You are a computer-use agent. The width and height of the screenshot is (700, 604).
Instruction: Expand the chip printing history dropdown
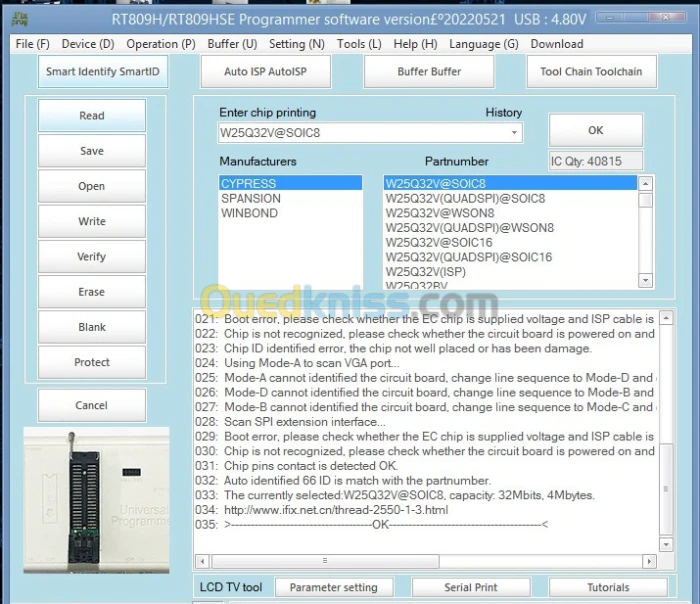point(514,133)
